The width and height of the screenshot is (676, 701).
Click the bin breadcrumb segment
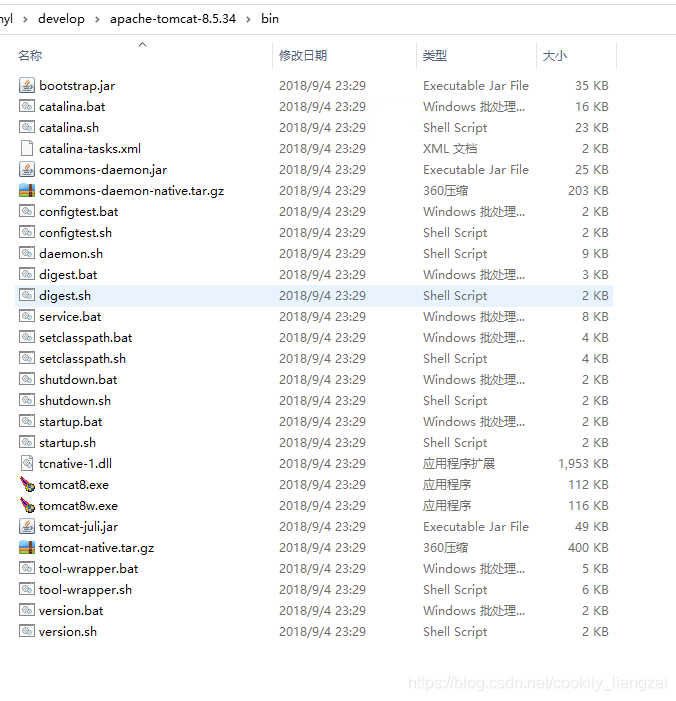click(x=270, y=19)
